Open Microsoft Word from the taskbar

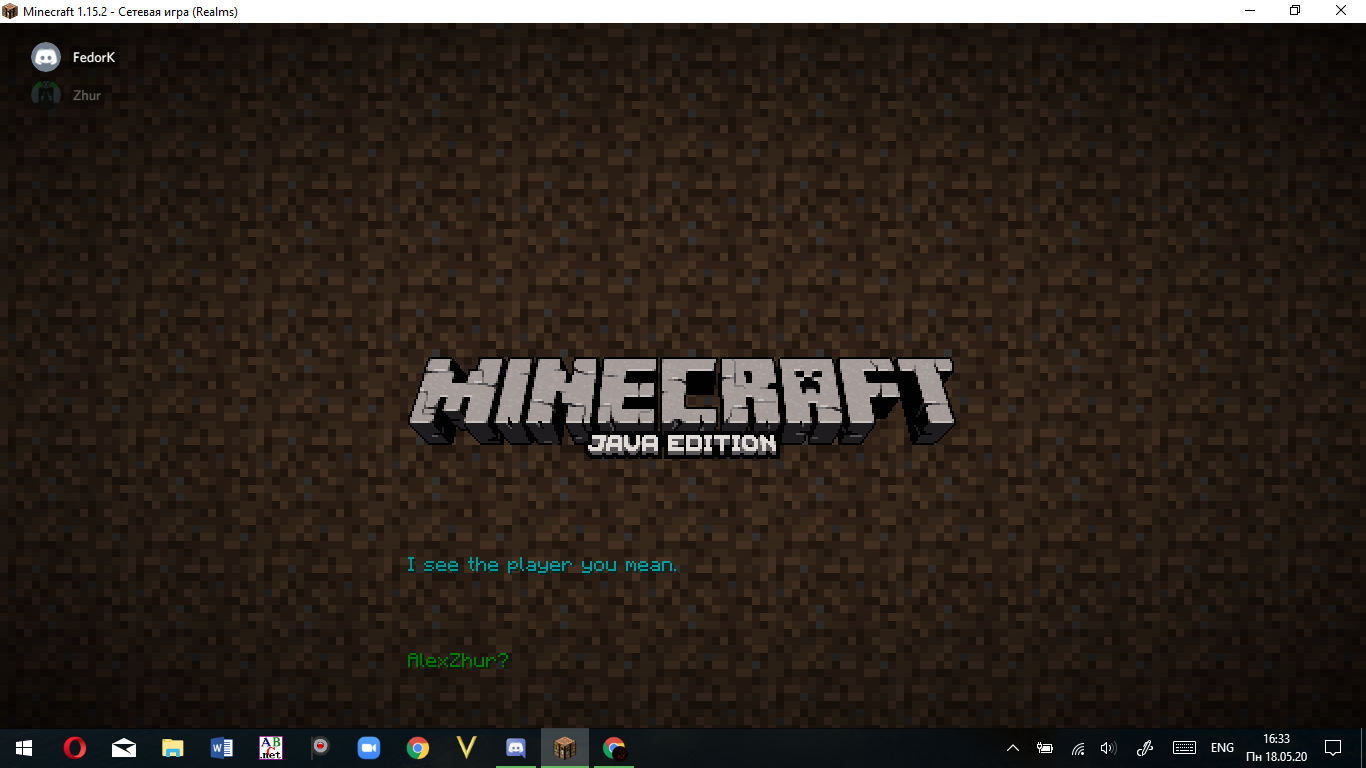pyautogui.click(x=222, y=748)
